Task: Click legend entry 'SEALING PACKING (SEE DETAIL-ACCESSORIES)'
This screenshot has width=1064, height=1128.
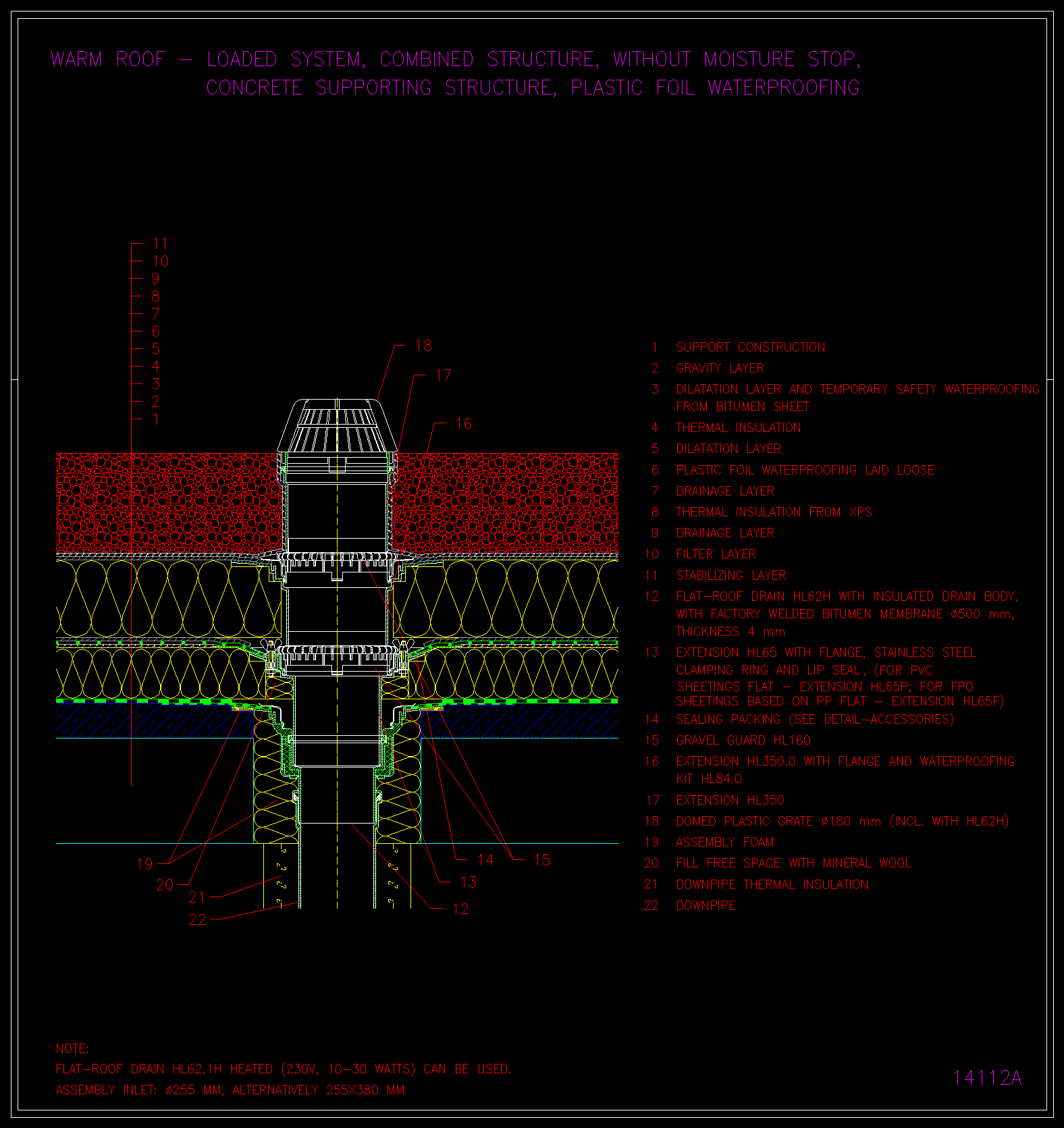Action: pyautogui.click(x=816, y=720)
